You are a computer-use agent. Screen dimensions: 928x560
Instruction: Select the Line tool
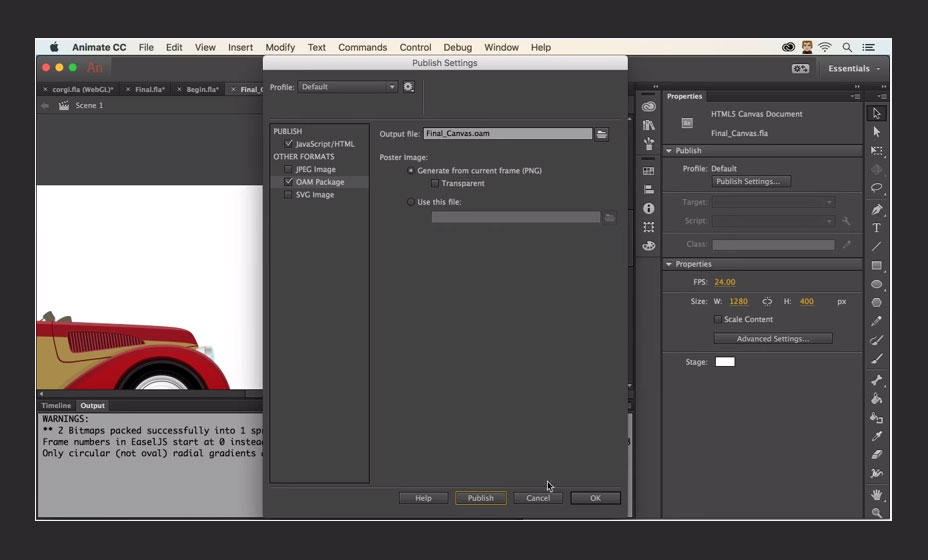pos(877,246)
